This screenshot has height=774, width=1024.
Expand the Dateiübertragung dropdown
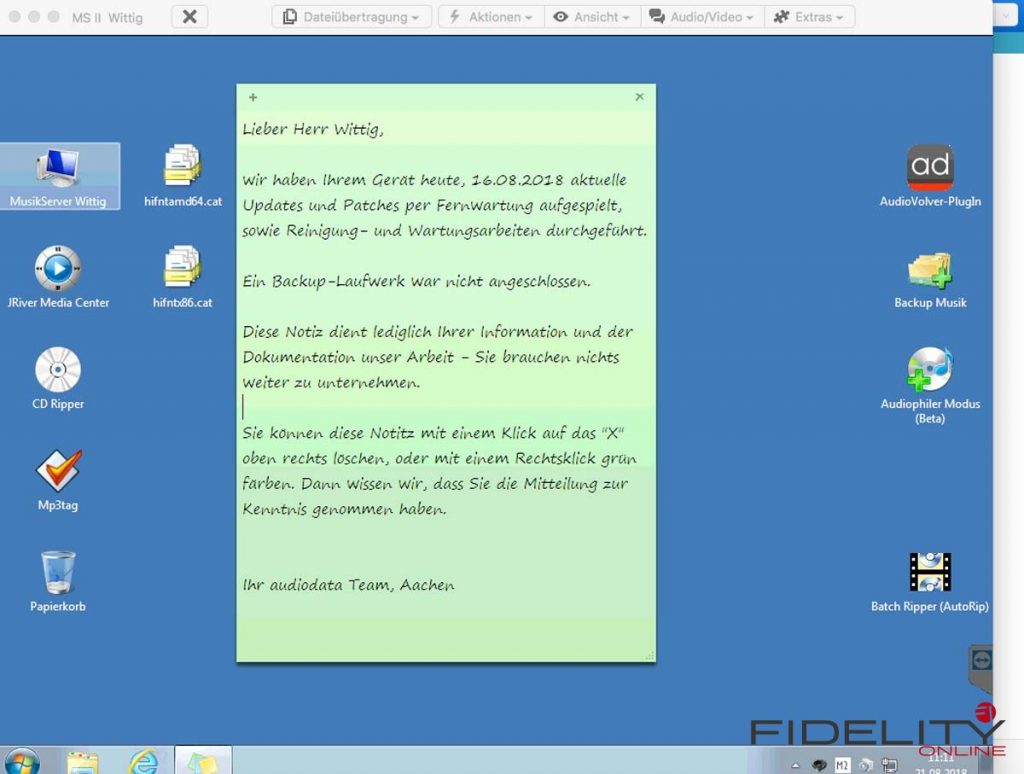coord(351,17)
